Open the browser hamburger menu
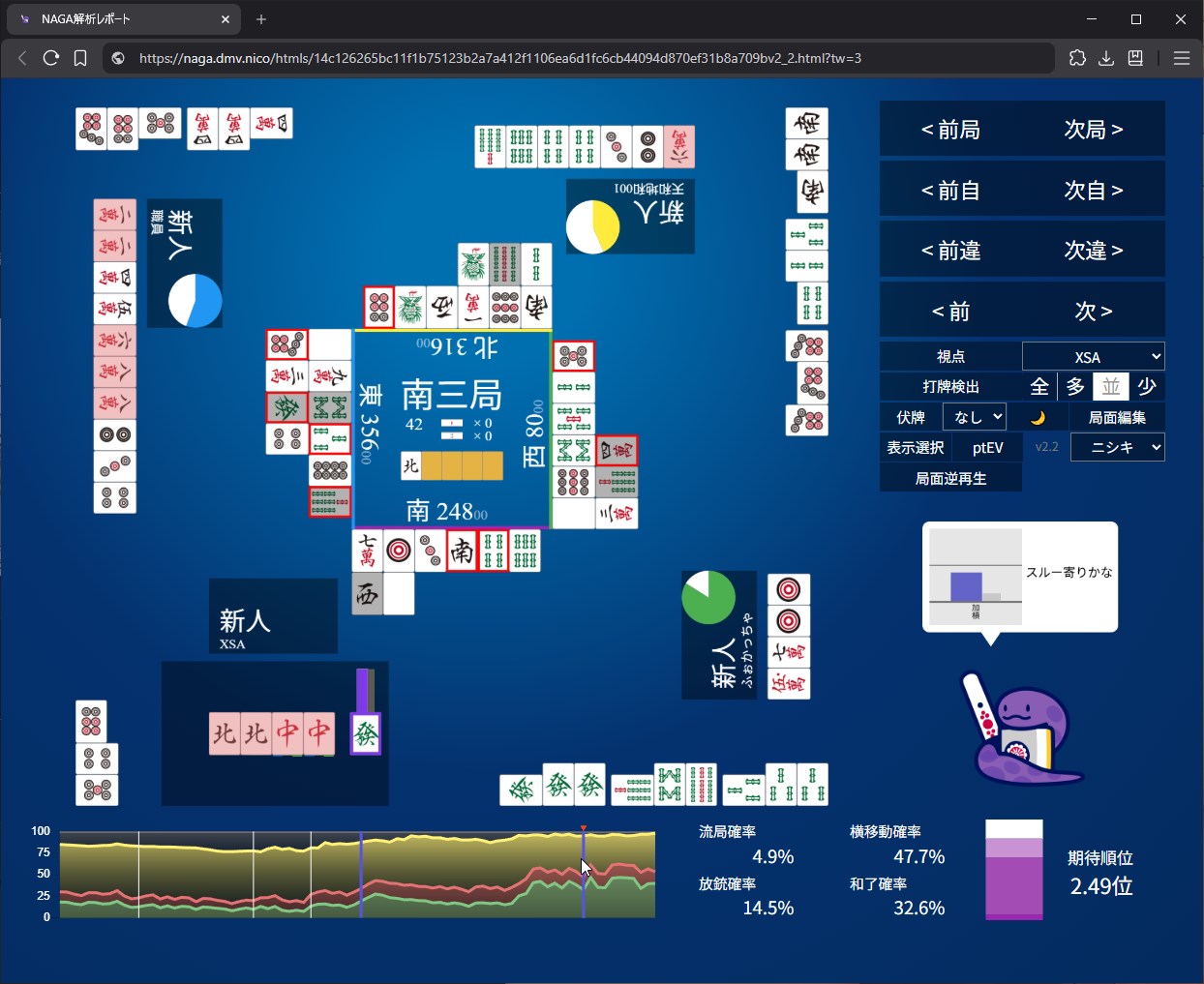 tap(1181, 58)
